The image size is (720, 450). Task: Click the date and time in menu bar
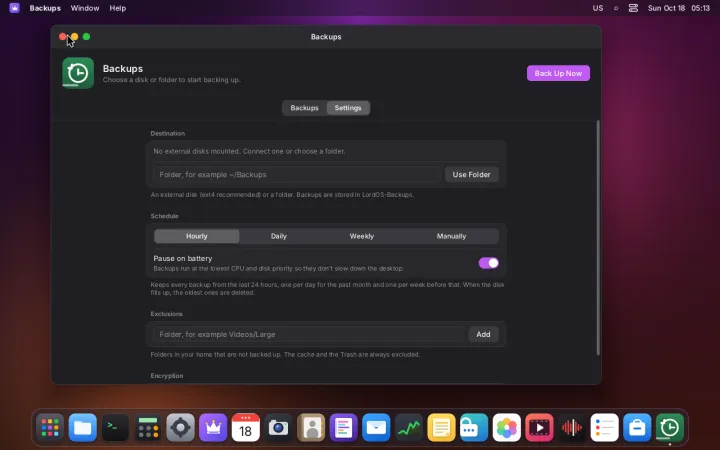pyautogui.click(x=679, y=8)
